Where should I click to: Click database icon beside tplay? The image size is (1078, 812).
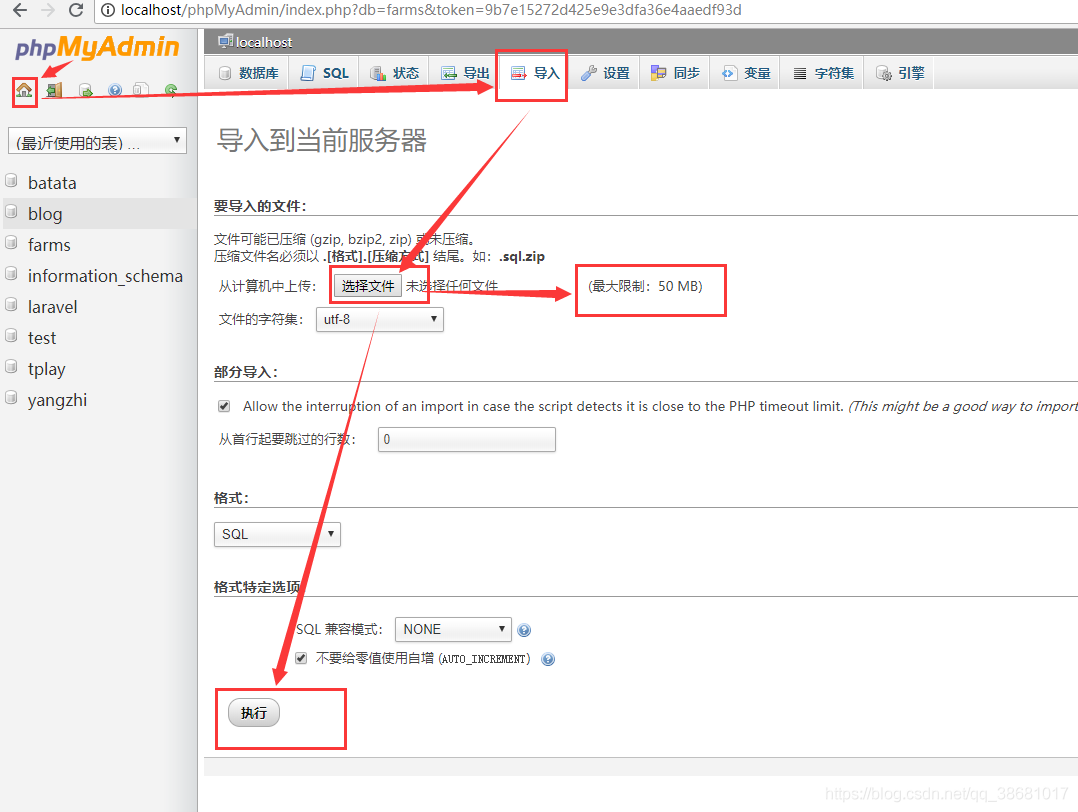(11, 366)
